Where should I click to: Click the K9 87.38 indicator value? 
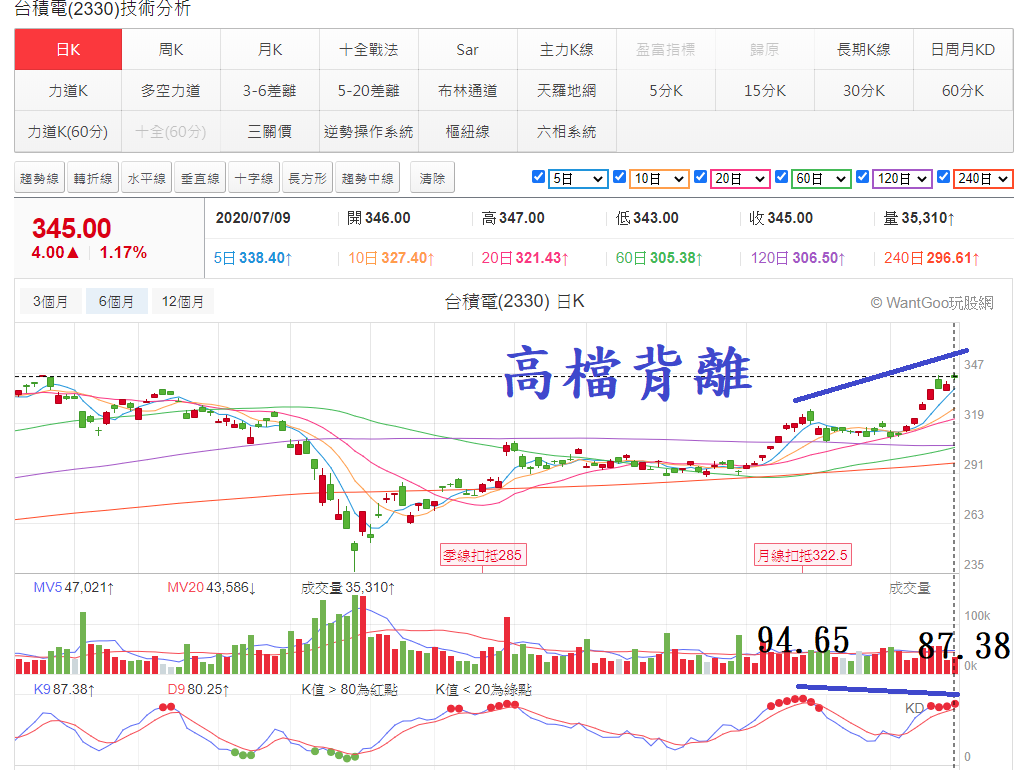(x=64, y=689)
